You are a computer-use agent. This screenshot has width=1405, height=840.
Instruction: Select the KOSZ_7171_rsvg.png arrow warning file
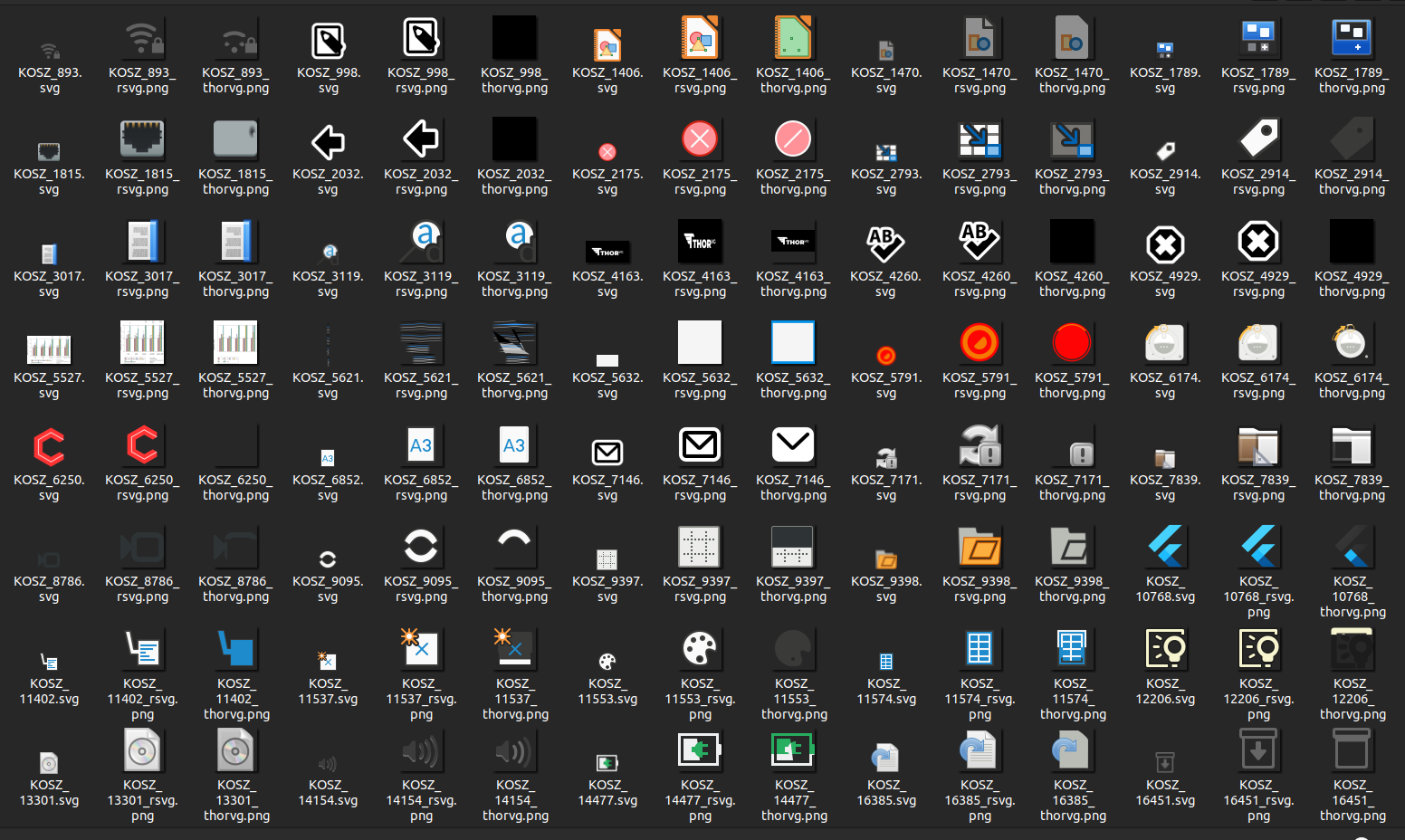tap(980, 445)
